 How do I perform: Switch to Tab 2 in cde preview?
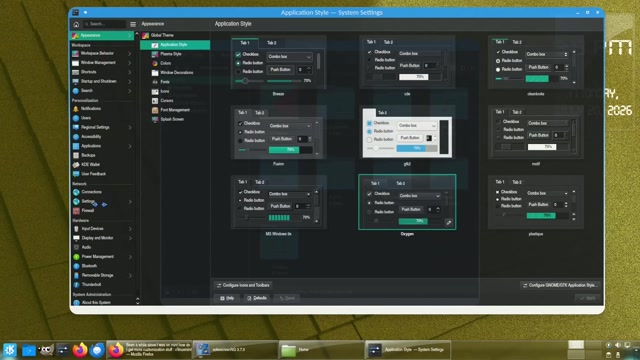388,42
